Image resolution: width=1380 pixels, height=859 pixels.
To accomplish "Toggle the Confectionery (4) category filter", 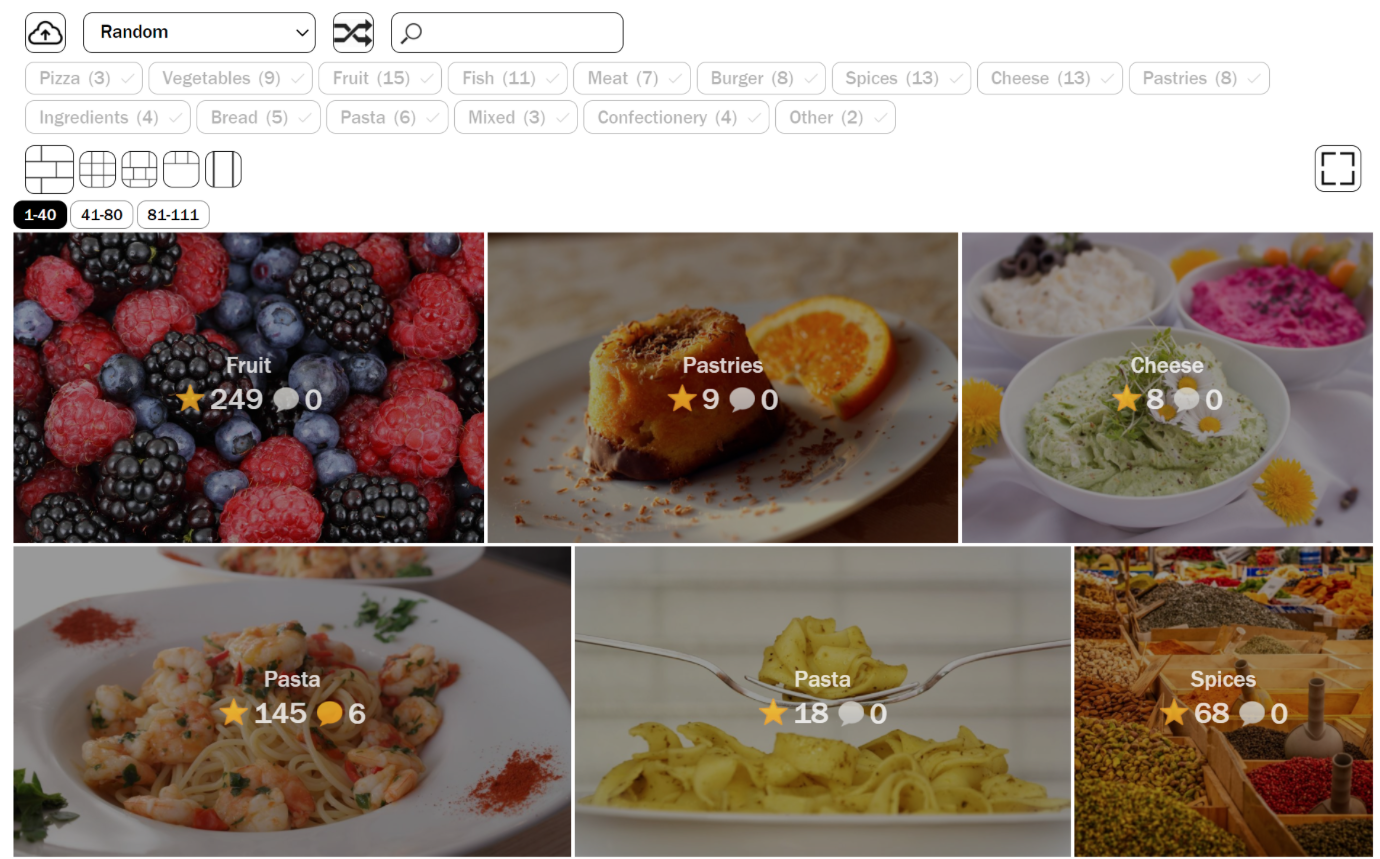I will pos(676,117).
